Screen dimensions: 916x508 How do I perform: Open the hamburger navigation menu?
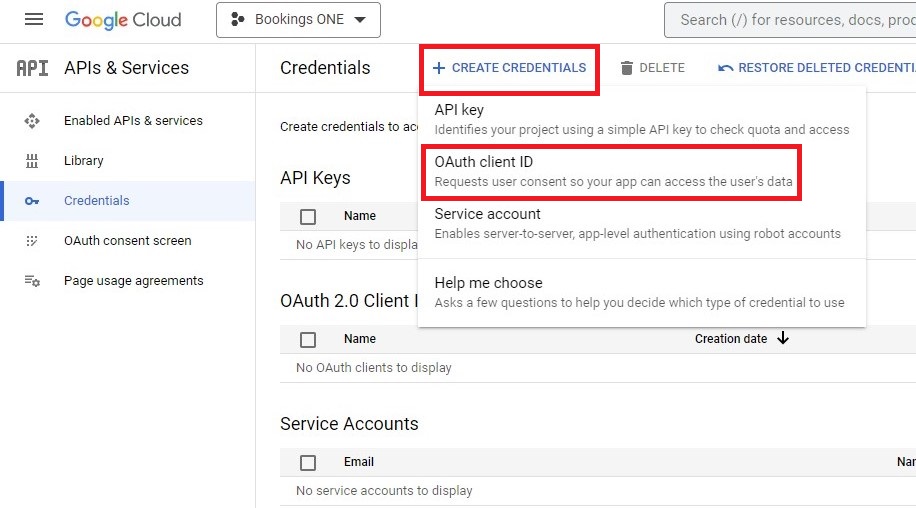34,20
